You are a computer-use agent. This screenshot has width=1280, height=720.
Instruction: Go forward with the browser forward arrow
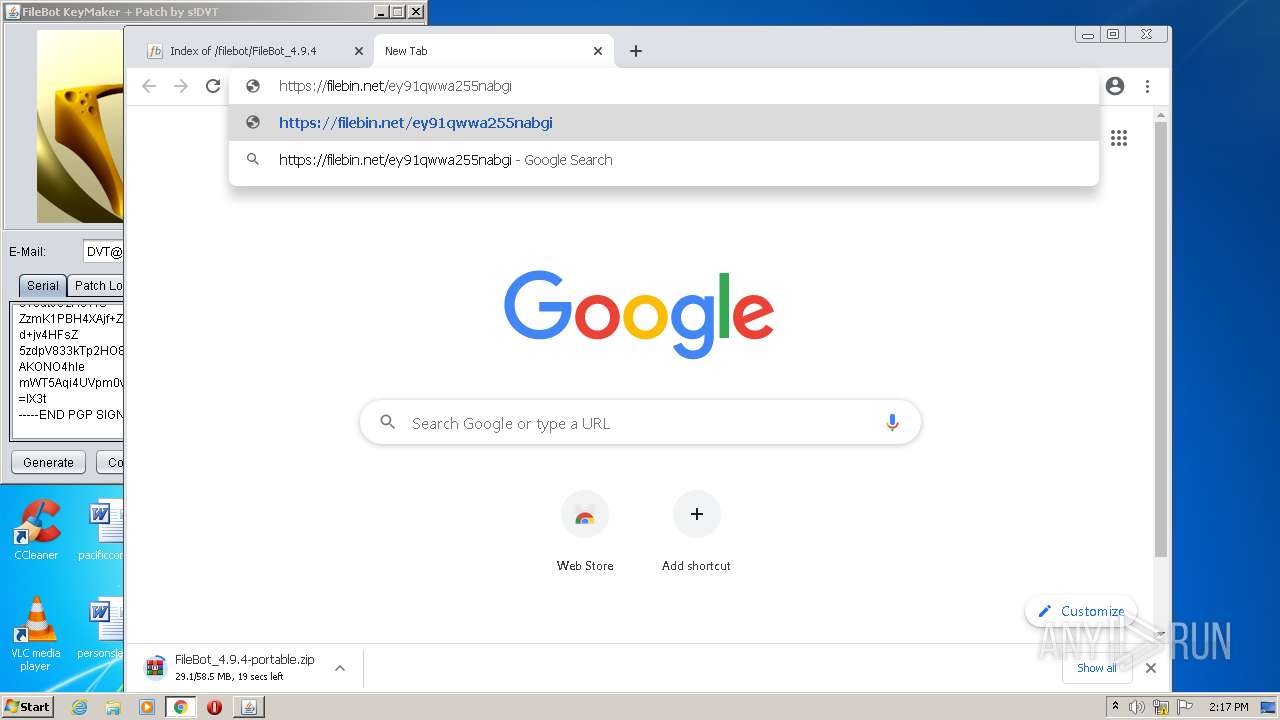click(x=181, y=86)
